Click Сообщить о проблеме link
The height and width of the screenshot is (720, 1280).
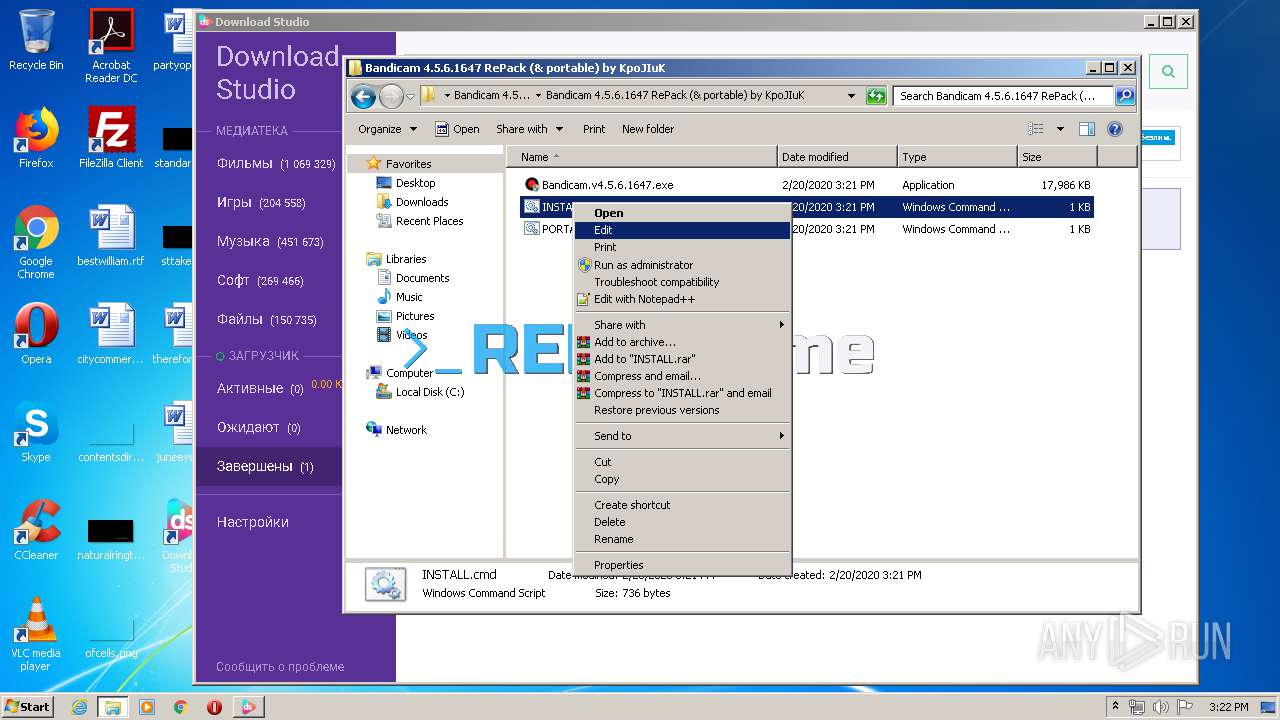(x=280, y=667)
